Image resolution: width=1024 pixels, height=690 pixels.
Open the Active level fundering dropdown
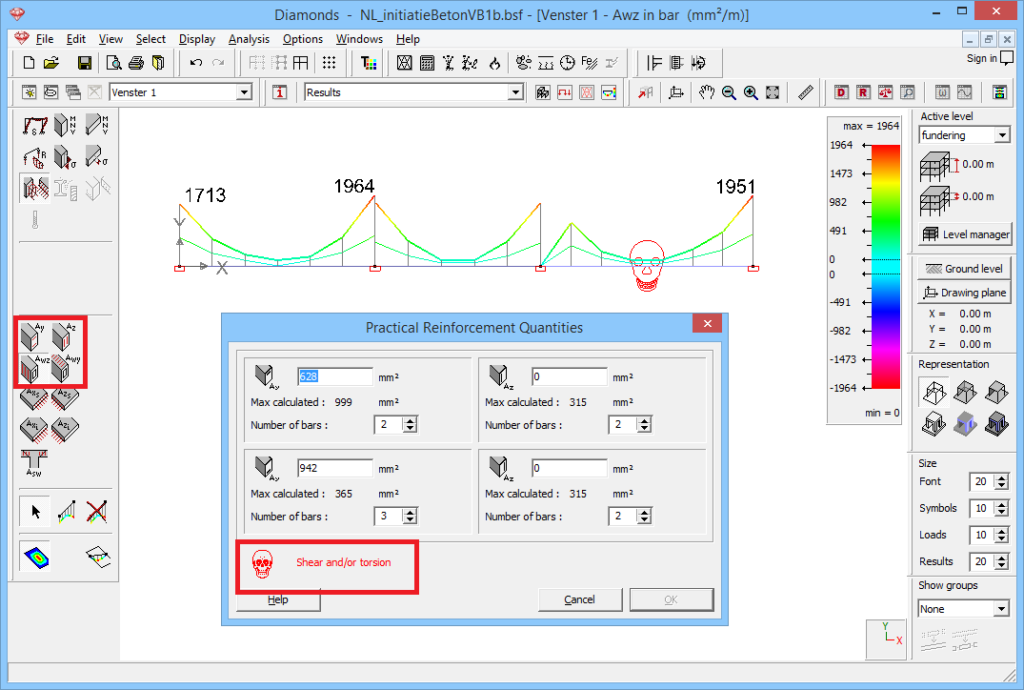click(1002, 135)
